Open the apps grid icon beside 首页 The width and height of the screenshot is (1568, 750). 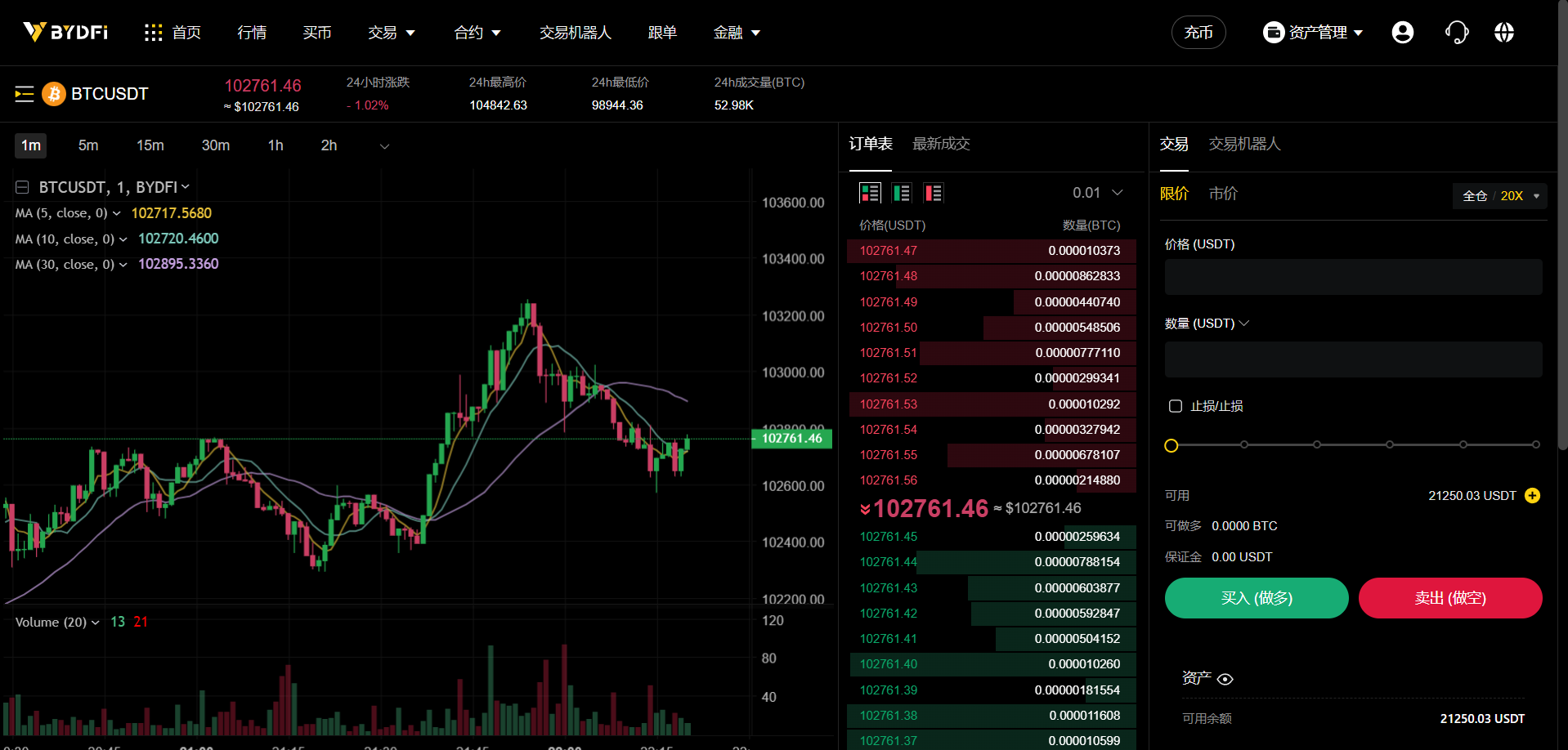pos(153,33)
